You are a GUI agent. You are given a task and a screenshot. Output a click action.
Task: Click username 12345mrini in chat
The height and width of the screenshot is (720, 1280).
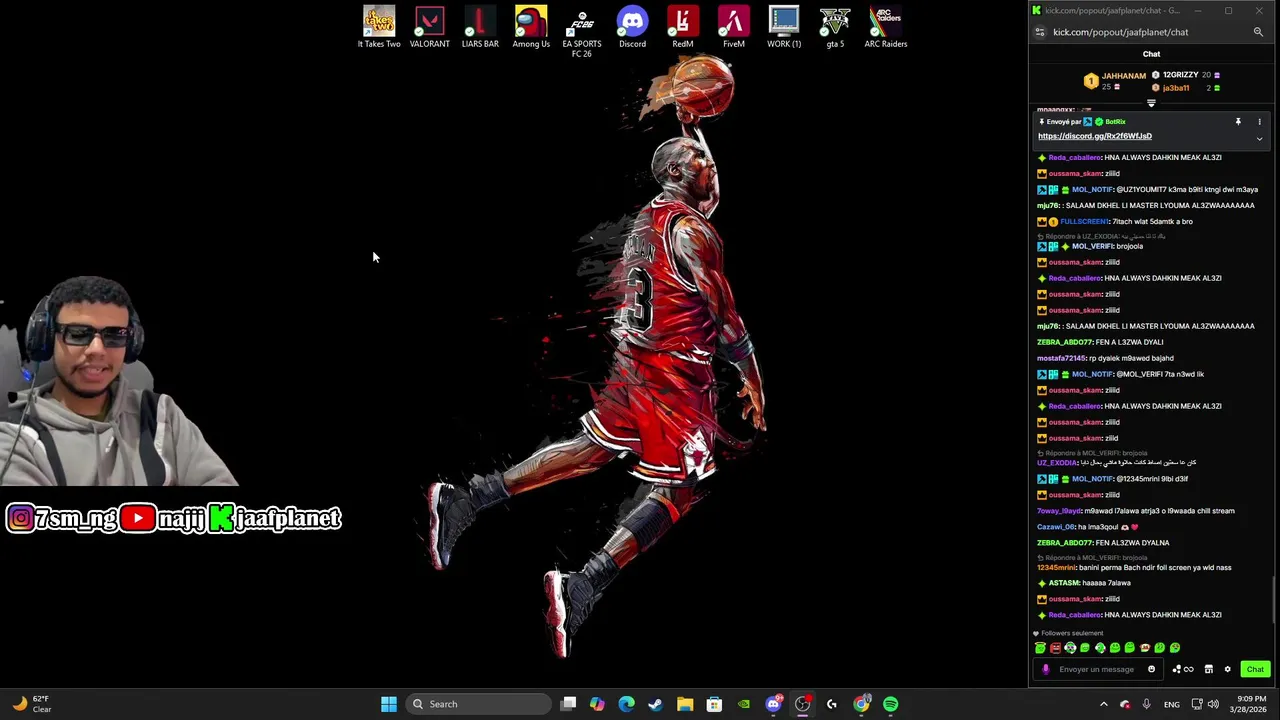pyautogui.click(x=1056, y=568)
